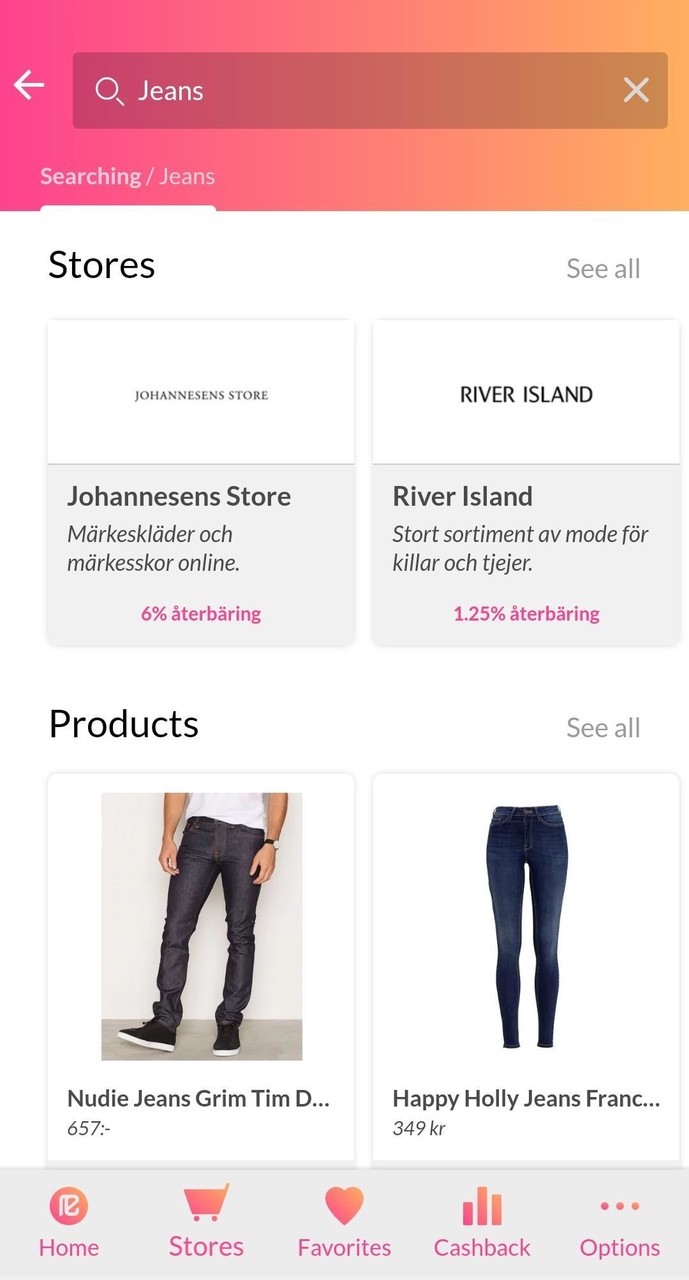This screenshot has width=689, height=1280.
Task: Open the Johannesens Store logo
Action: [201, 394]
